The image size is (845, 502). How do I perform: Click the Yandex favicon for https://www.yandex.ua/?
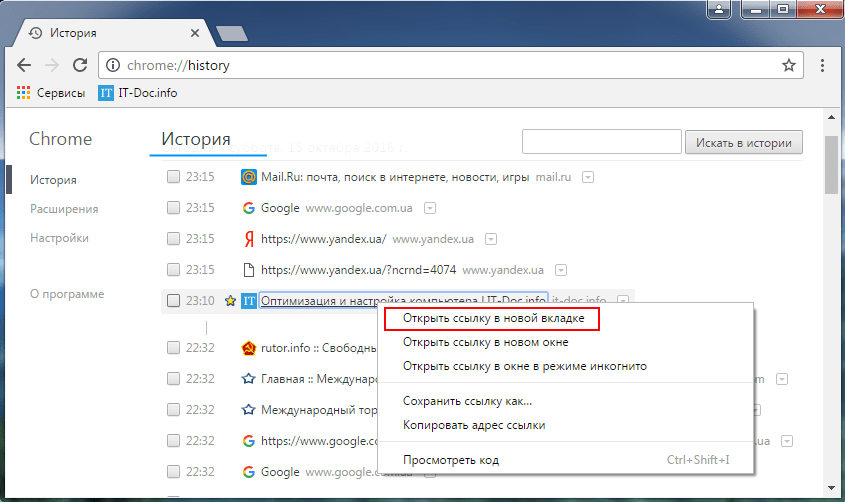point(248,239)
